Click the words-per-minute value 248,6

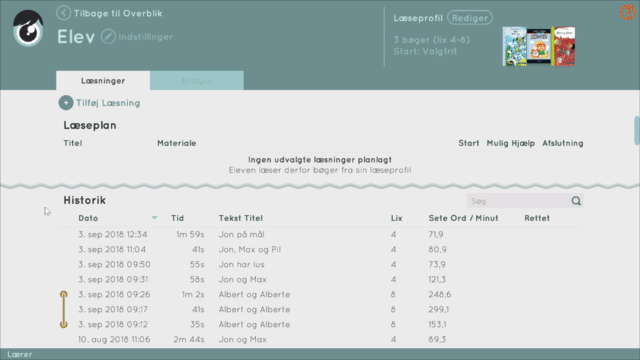[x=440, y=294]
